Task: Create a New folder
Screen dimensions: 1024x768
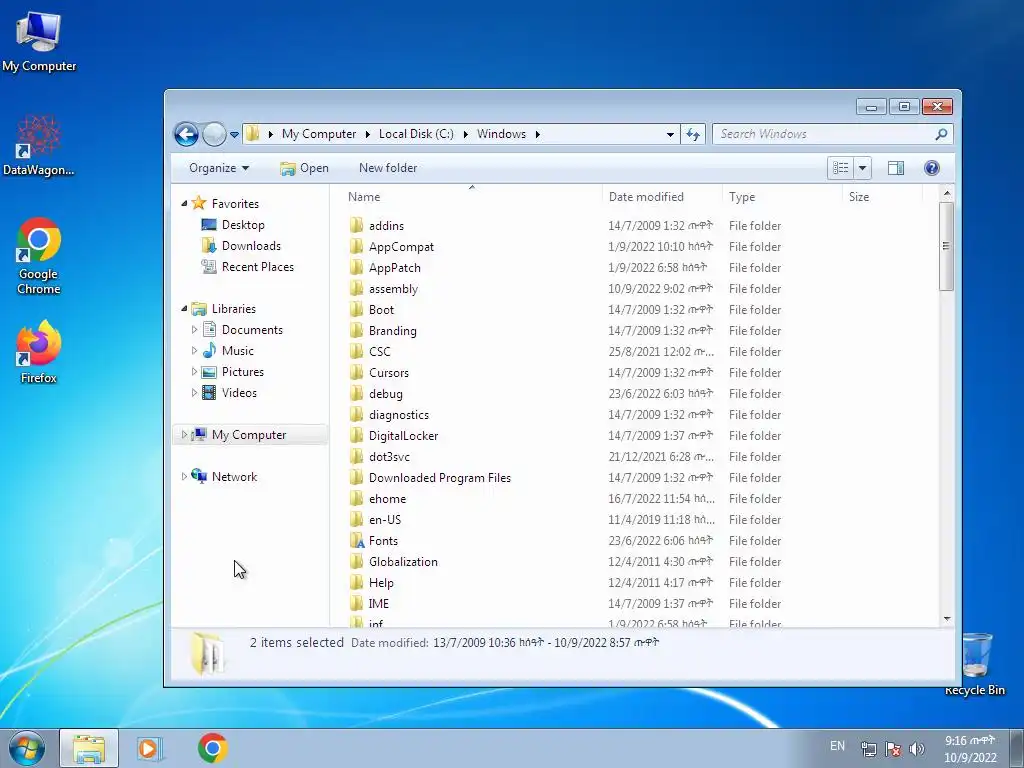Action: [x=388, y=168]
